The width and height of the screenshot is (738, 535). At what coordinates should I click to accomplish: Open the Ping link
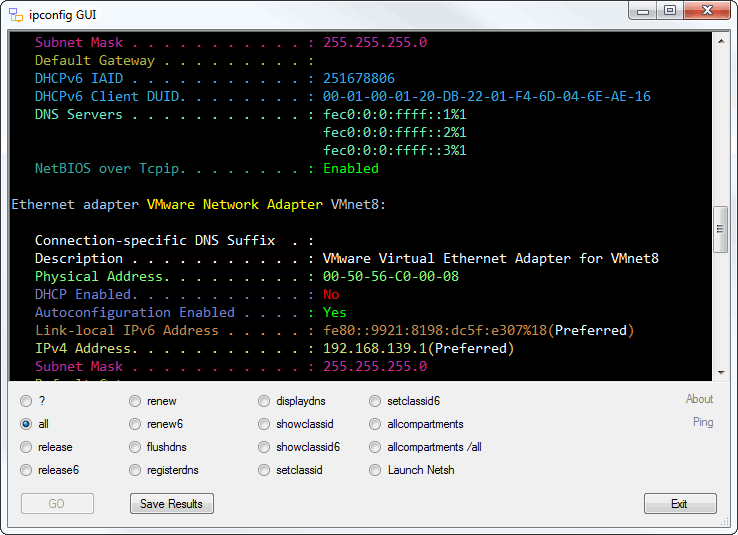[703, 422]
